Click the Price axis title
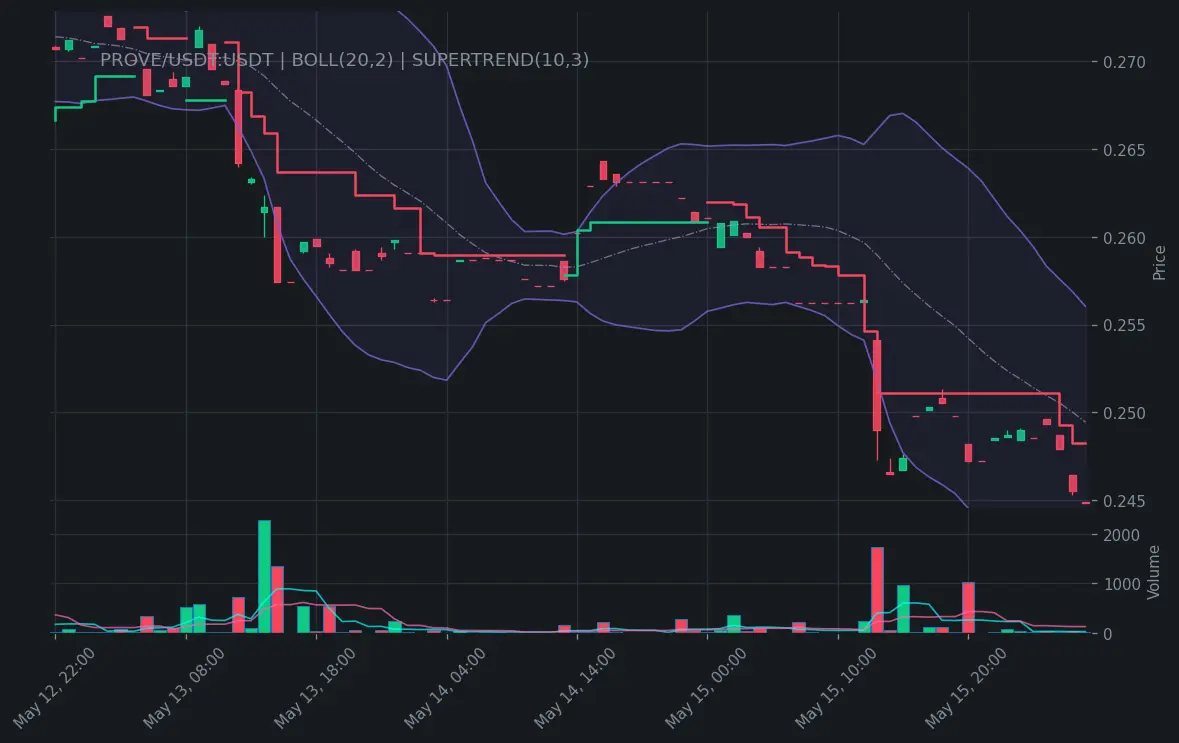This screenshot has width=1179, height=743. (x=1159, y=262)
